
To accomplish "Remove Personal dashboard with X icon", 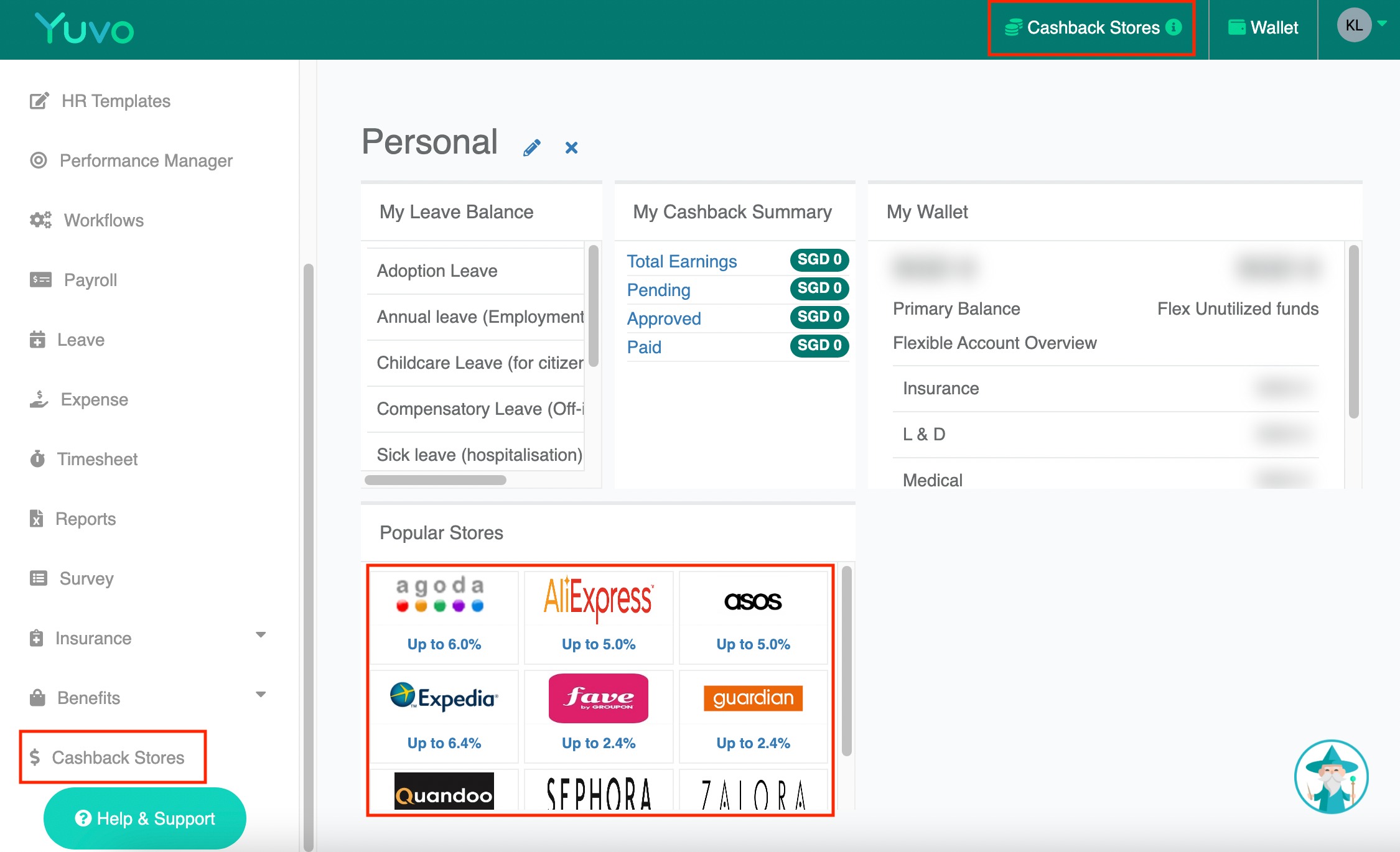I will tap(571, 148).
